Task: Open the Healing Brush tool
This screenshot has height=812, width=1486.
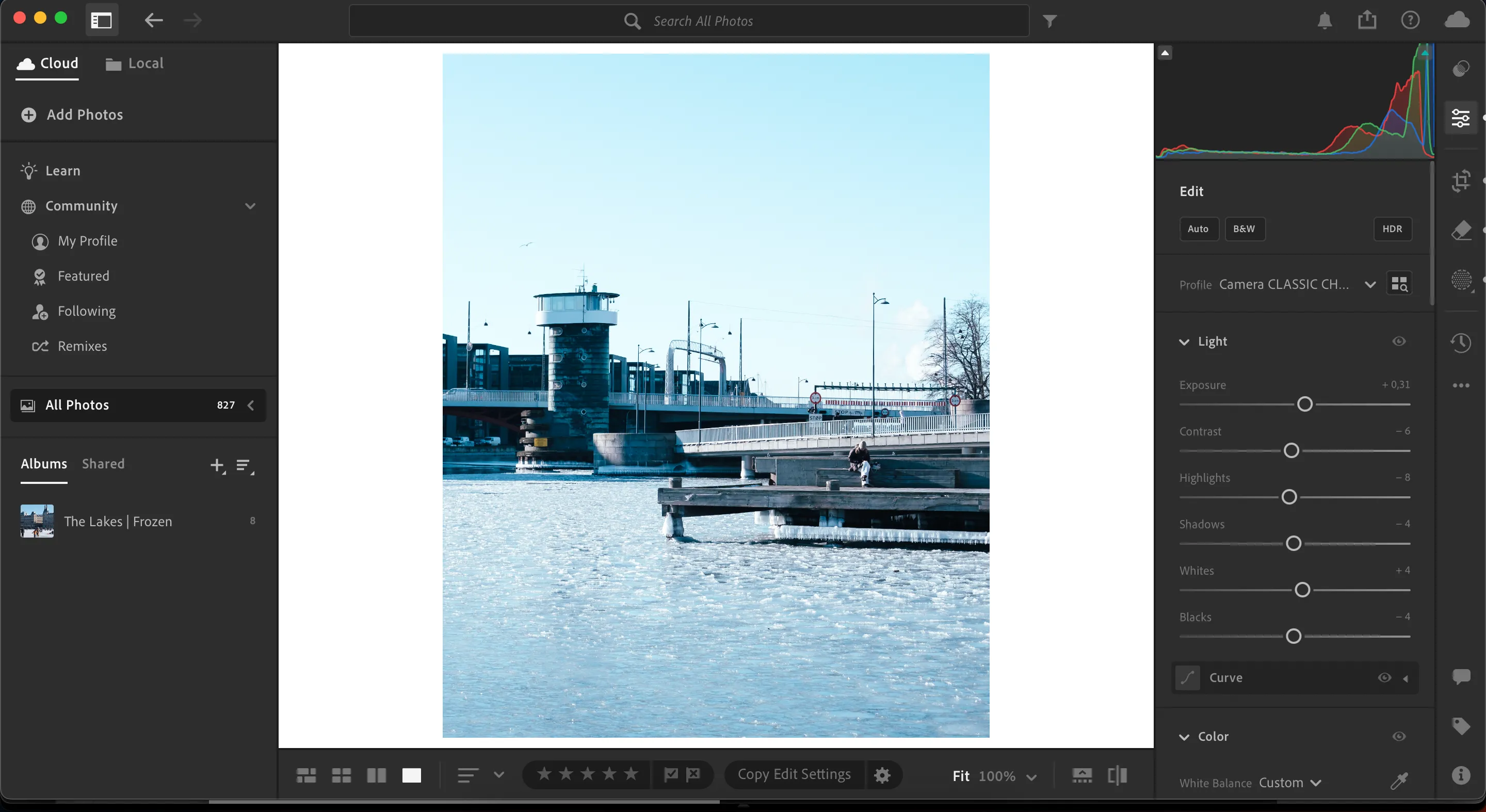Action: click(x=1461, y=230)
